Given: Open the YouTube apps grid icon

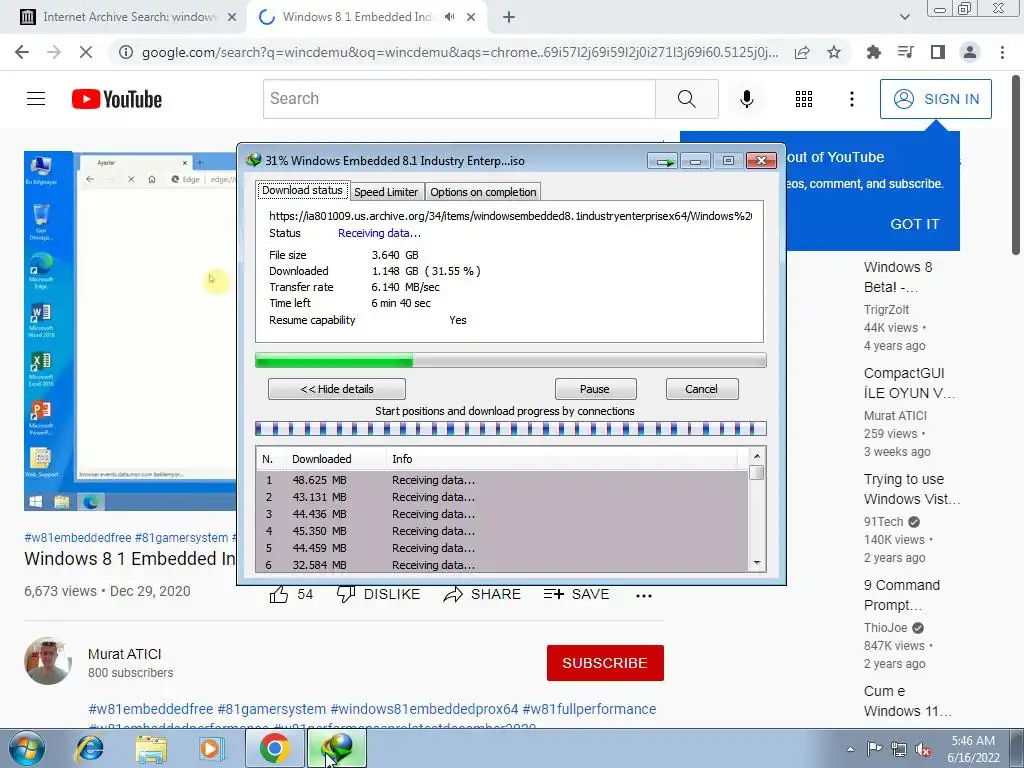Looking at the screenshot, I should [804, 99].
